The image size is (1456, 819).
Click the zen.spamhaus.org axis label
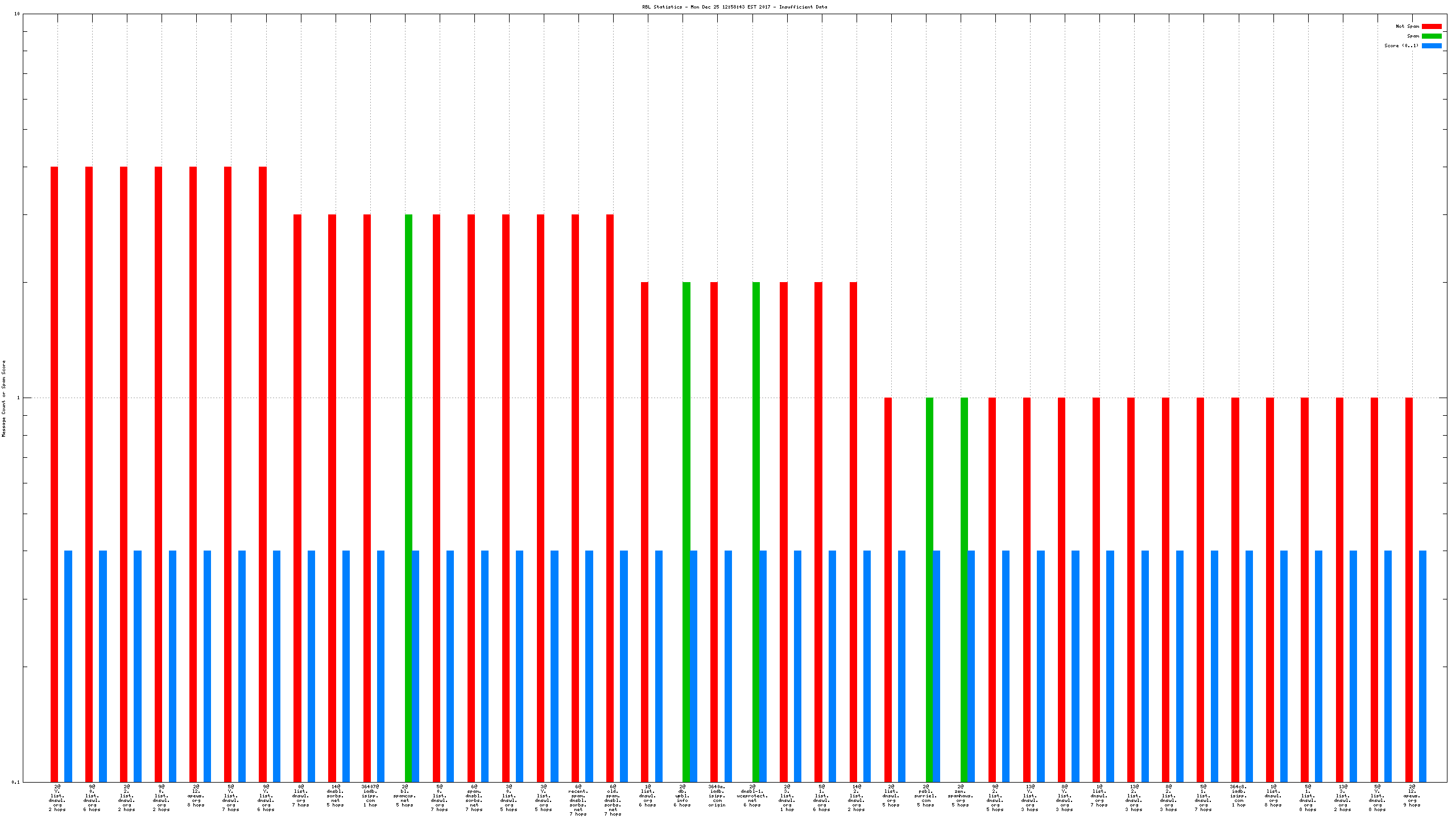960,796
